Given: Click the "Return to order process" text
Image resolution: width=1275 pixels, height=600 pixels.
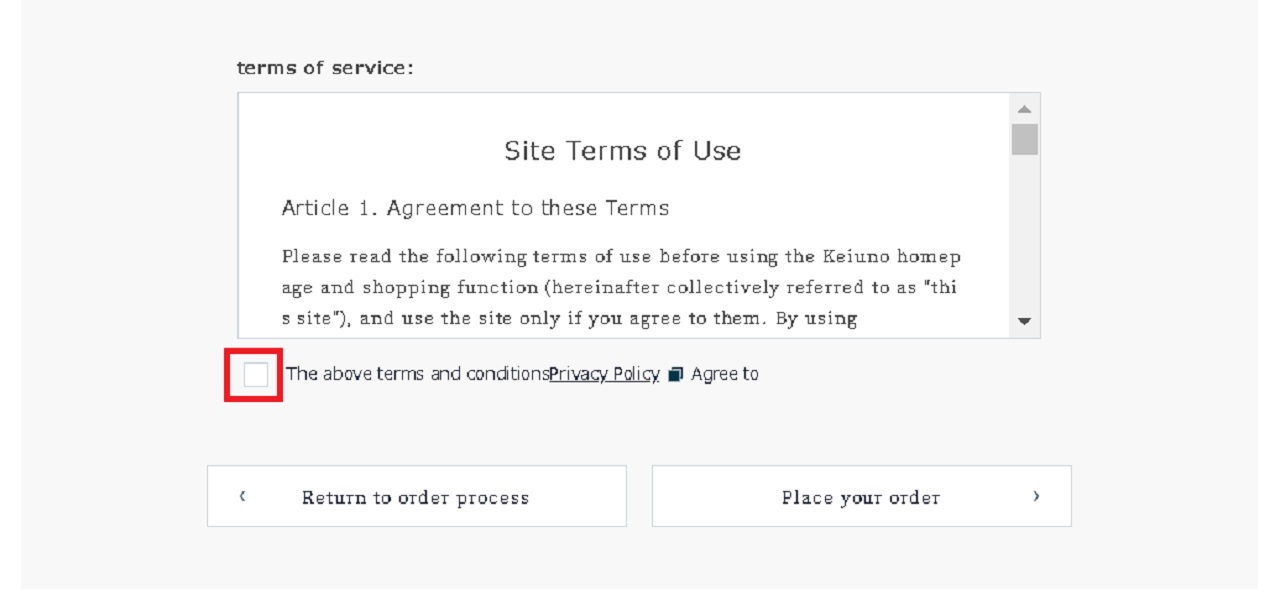Looking at the screenshot, I should 415,497.
